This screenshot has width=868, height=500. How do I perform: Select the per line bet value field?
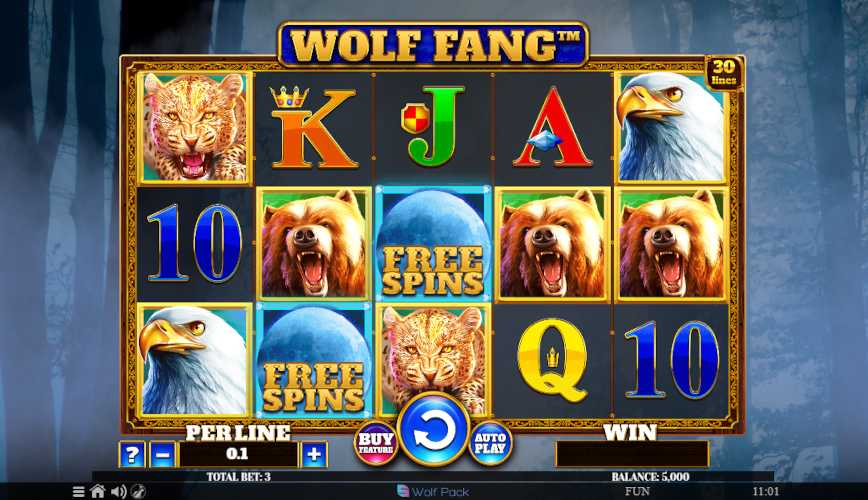pyautogui.click(x=238, y=454)
